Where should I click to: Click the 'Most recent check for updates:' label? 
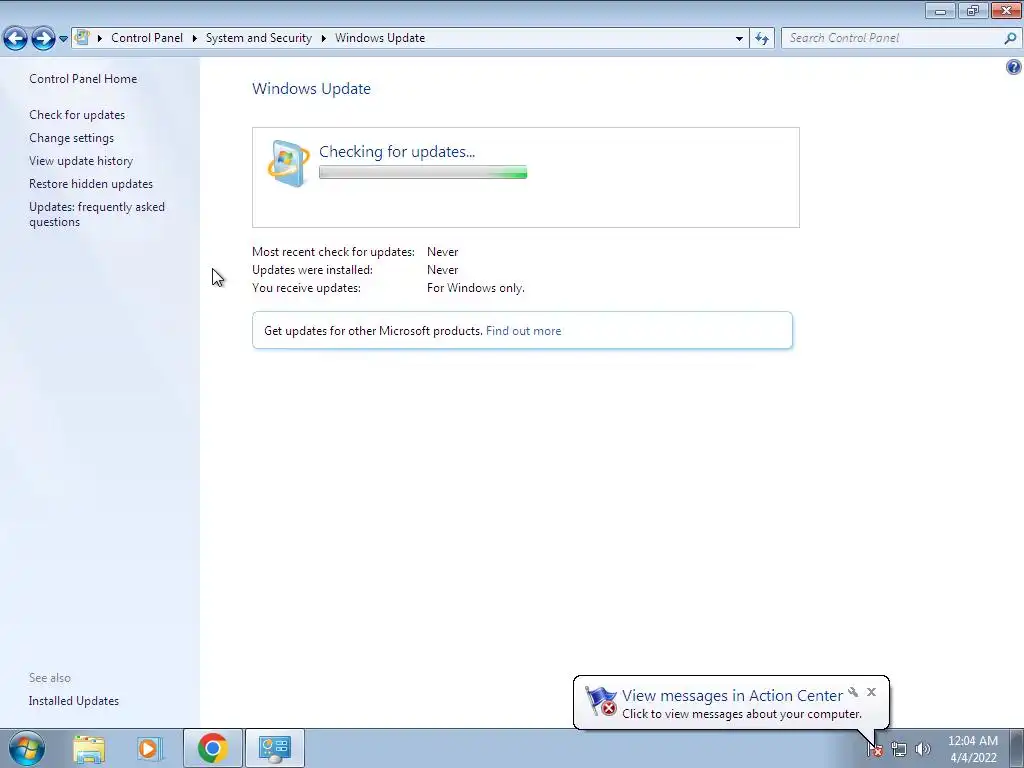coord(333,251)
